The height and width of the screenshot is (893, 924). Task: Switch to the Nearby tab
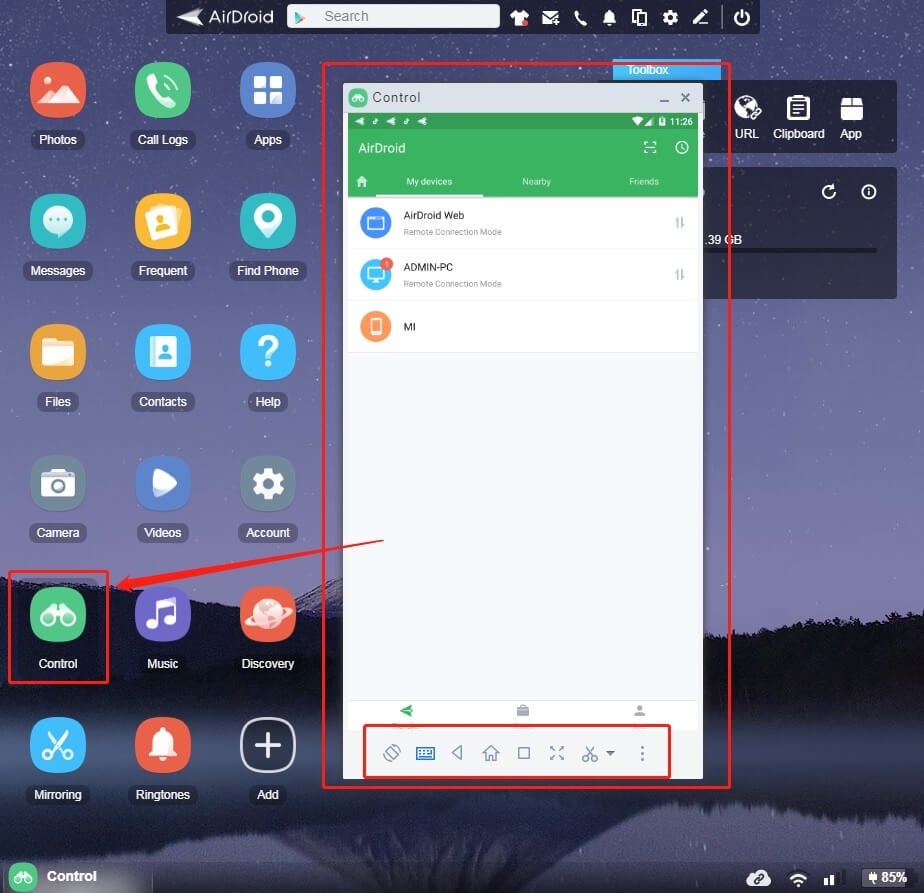coord(536,182)
